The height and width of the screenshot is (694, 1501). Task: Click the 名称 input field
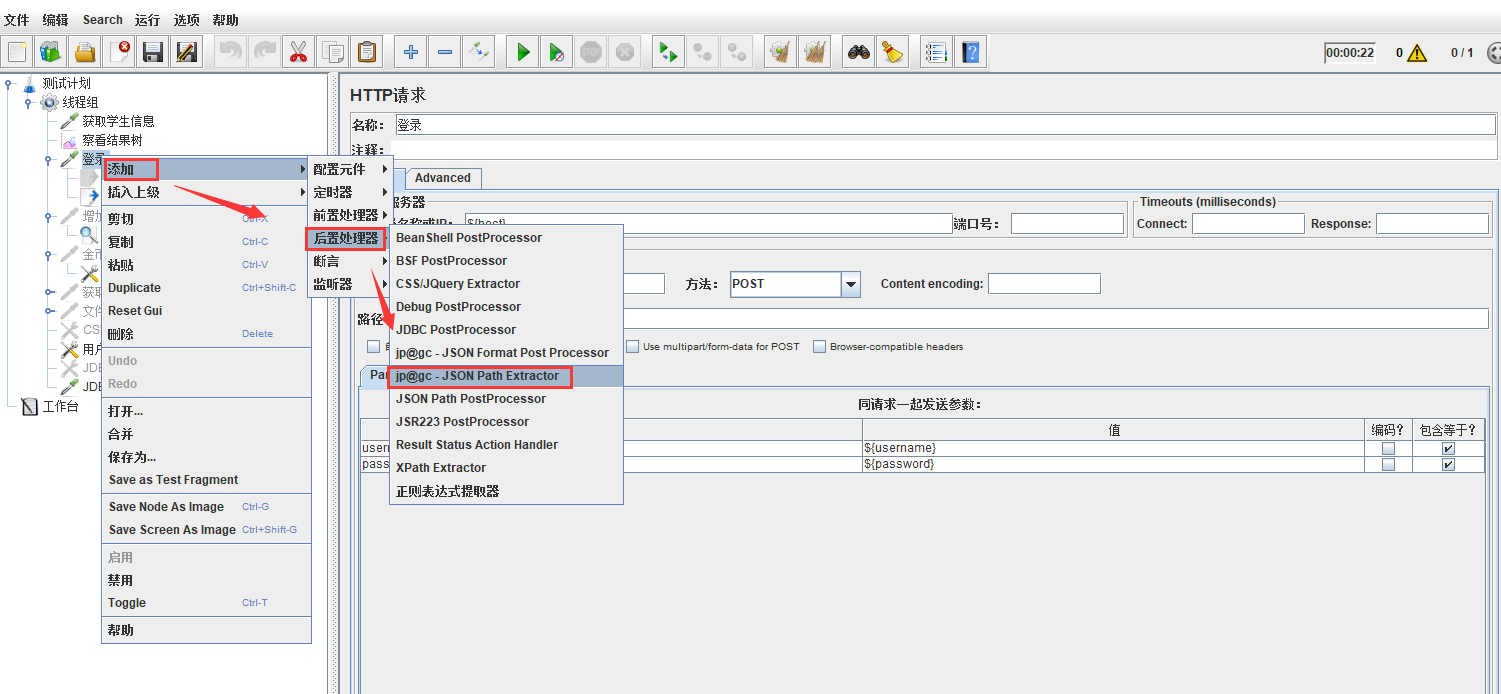945,125
